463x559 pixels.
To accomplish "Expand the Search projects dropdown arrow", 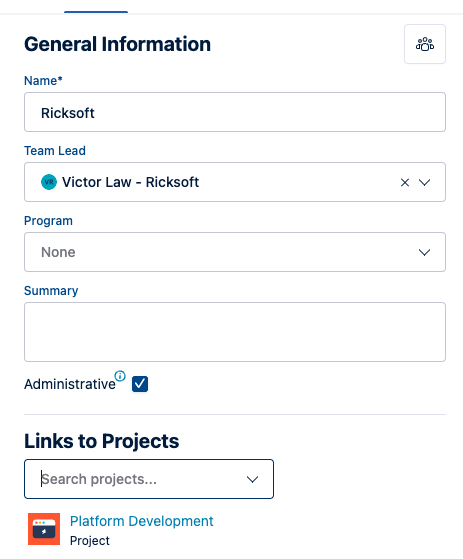I will [252, 479].
